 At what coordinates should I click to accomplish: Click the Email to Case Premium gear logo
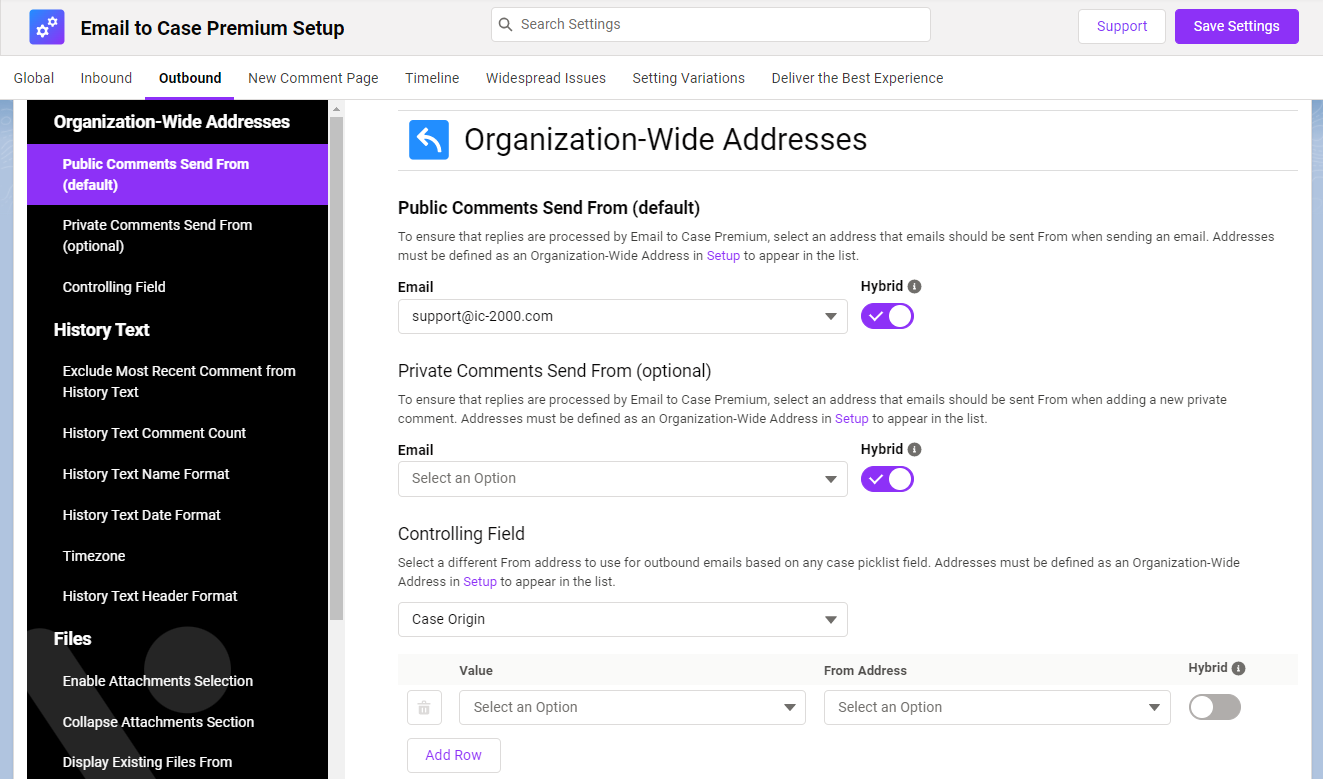click(47, 27)
